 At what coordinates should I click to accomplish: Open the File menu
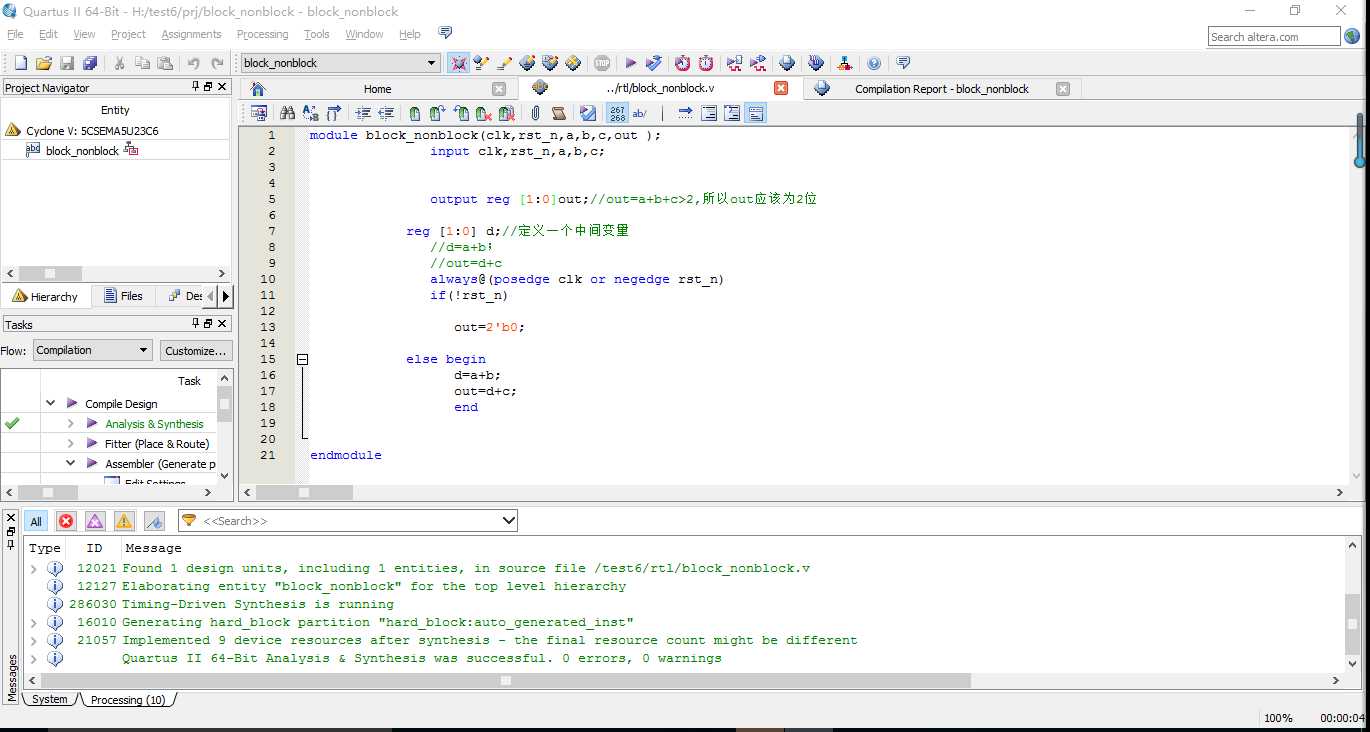pyautogui.click(x=15, y=34)
